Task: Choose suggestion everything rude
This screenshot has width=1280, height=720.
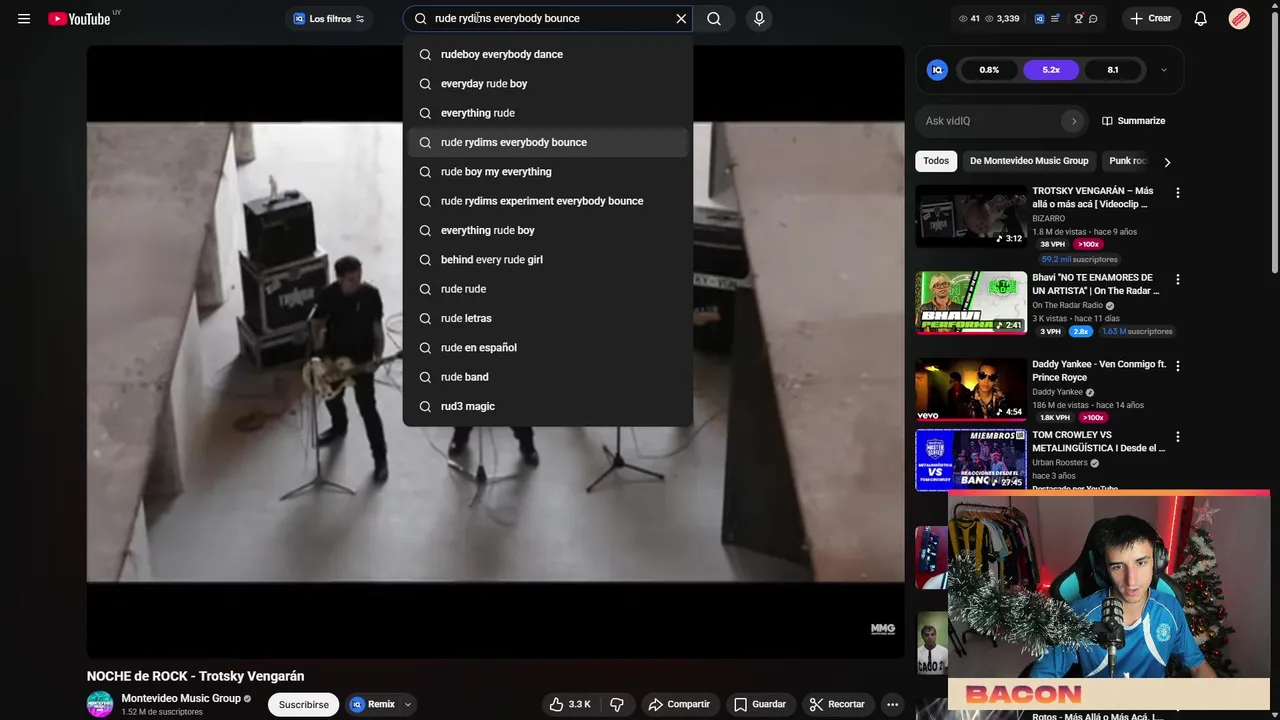Action: point(548,113)
